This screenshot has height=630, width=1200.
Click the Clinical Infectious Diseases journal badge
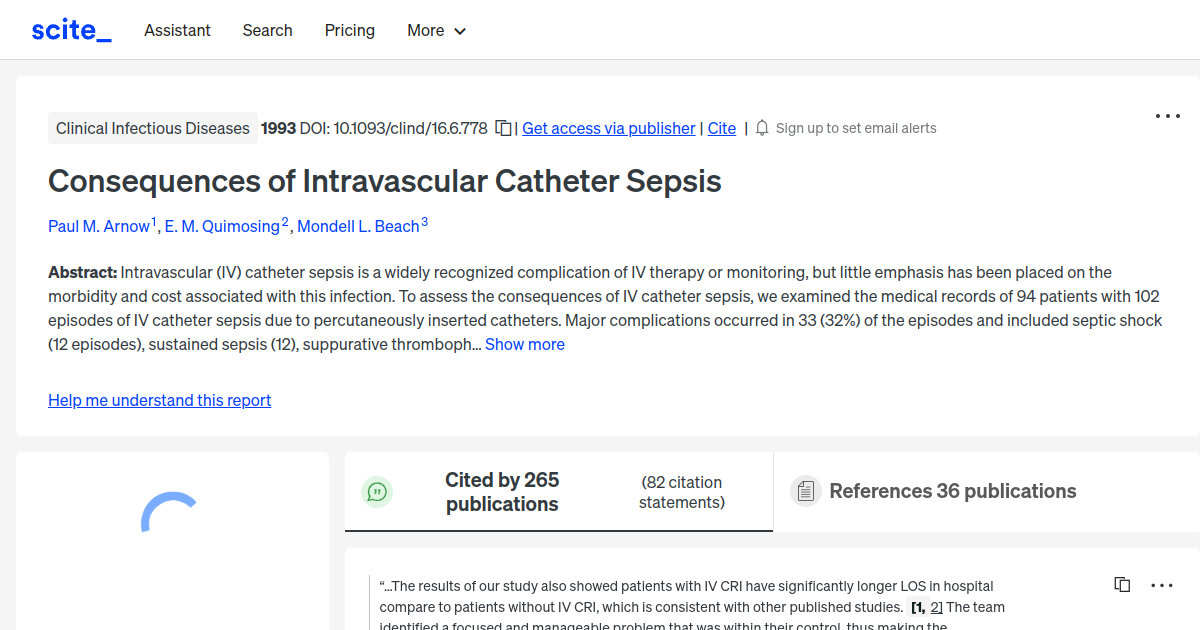click(x=152, y=128)
